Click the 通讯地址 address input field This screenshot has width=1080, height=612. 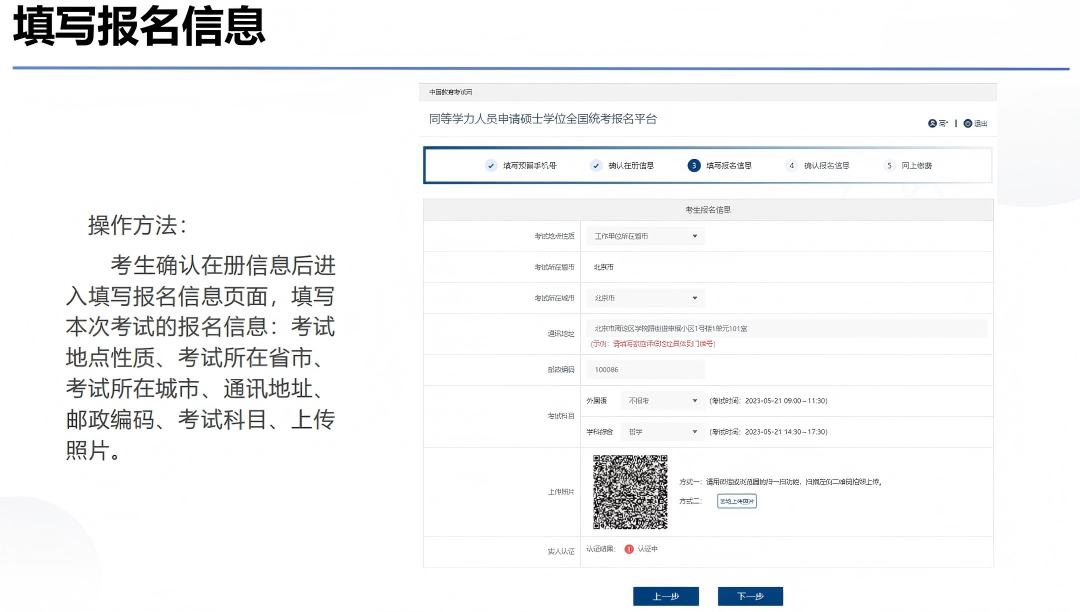pyautogui.click(x=786, y=328)
